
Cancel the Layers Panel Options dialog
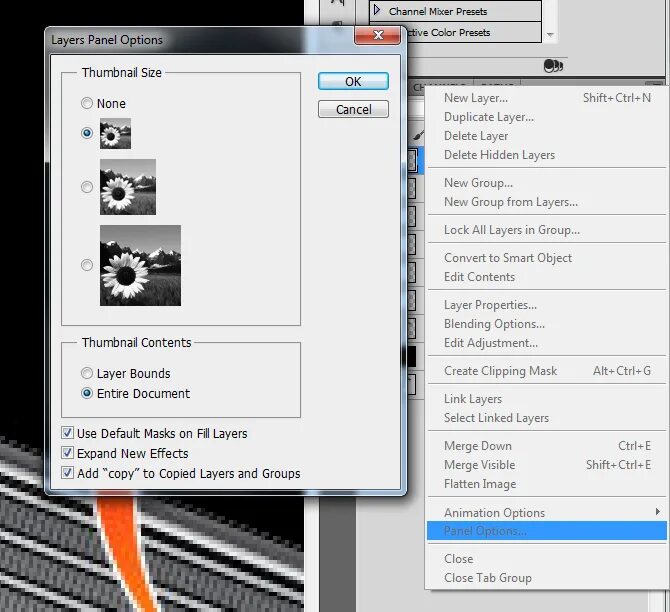click(x=353, y=109)
